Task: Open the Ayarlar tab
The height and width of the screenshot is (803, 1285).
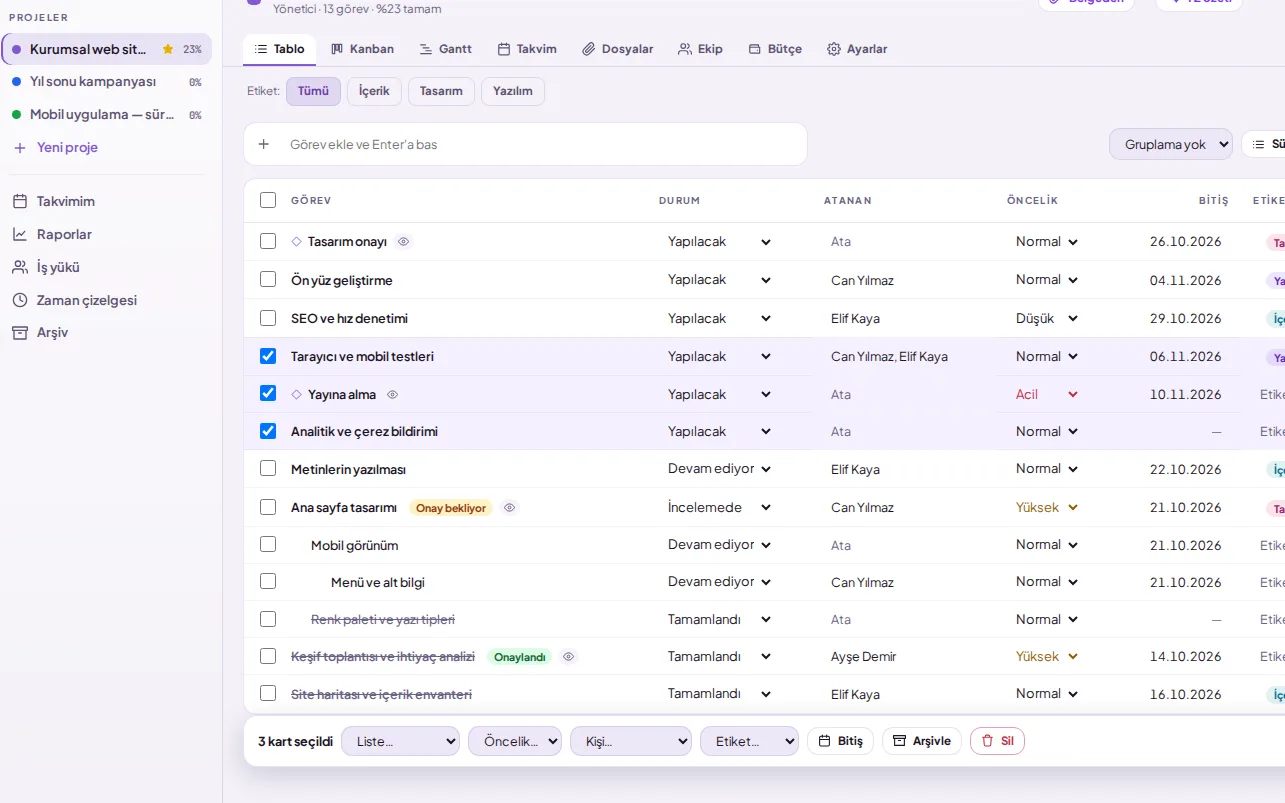Action: click(x=857, y=49)
